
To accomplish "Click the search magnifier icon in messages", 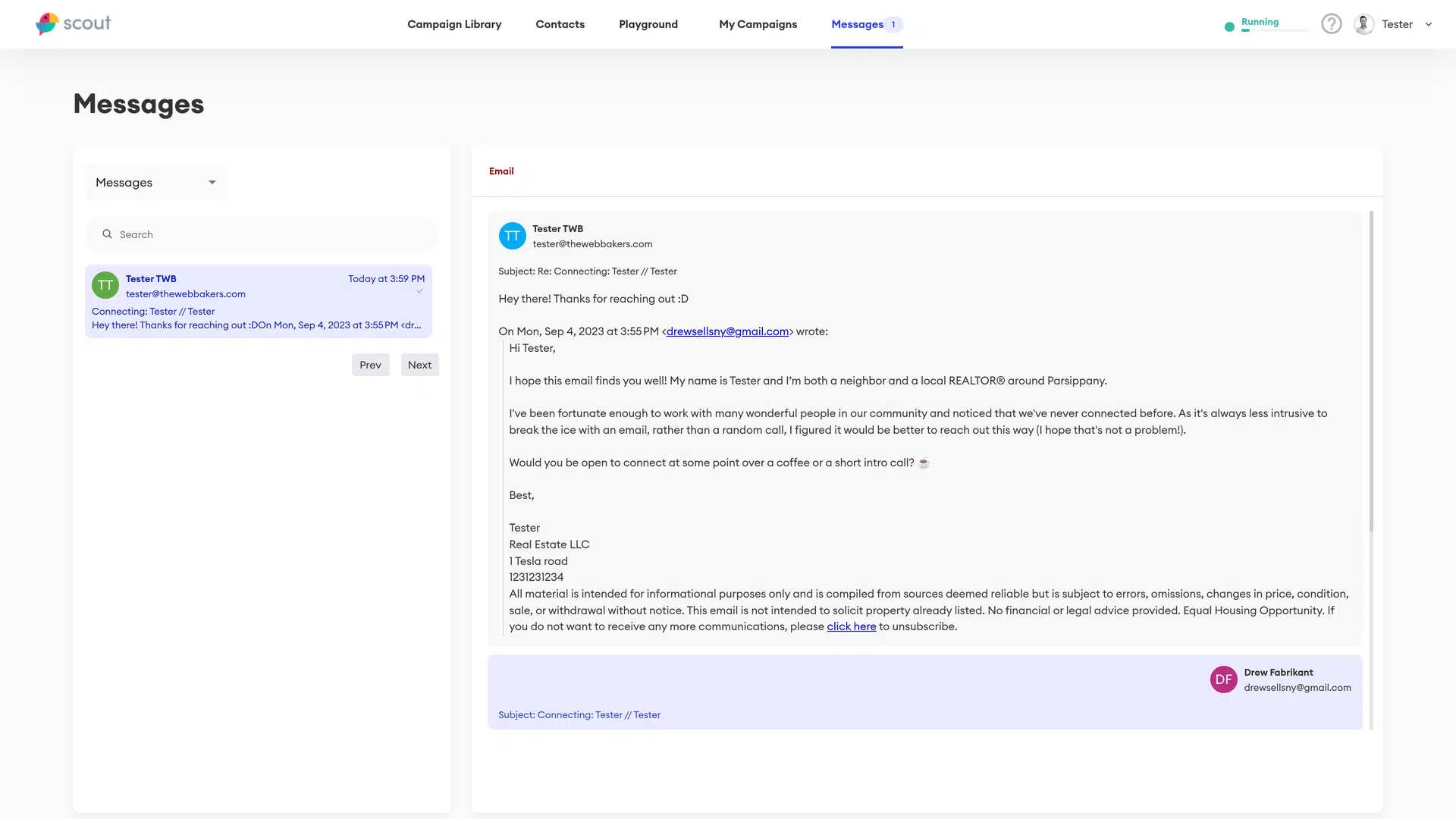I will 107,234.
